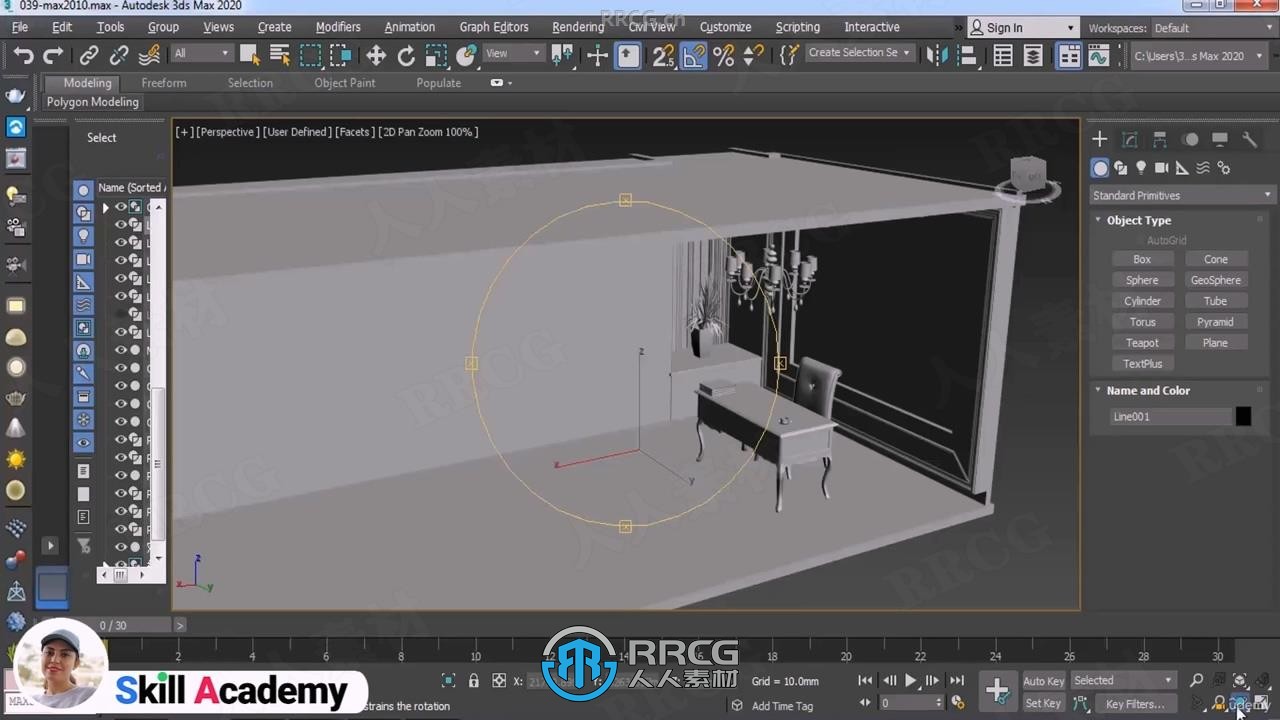The image size is (1280, 720).
Task: Open the Scripting menu
Action: [x=797, y=27]
